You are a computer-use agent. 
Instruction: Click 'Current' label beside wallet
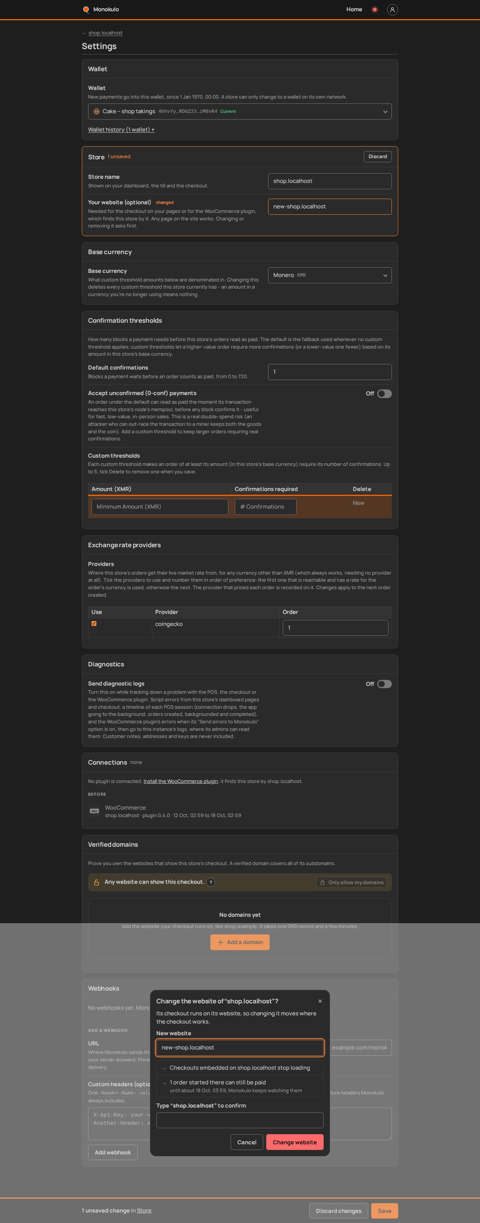tap(228, 111)
